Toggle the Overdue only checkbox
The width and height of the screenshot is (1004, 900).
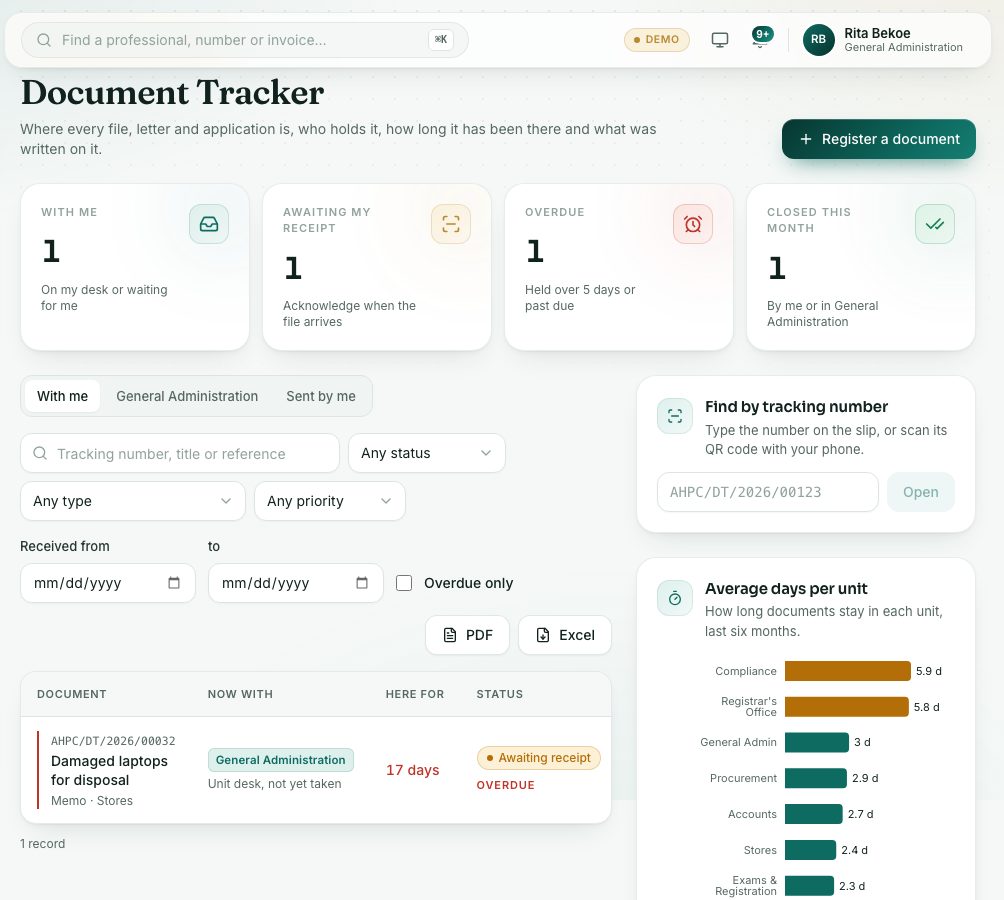click(x=404, y=583)
